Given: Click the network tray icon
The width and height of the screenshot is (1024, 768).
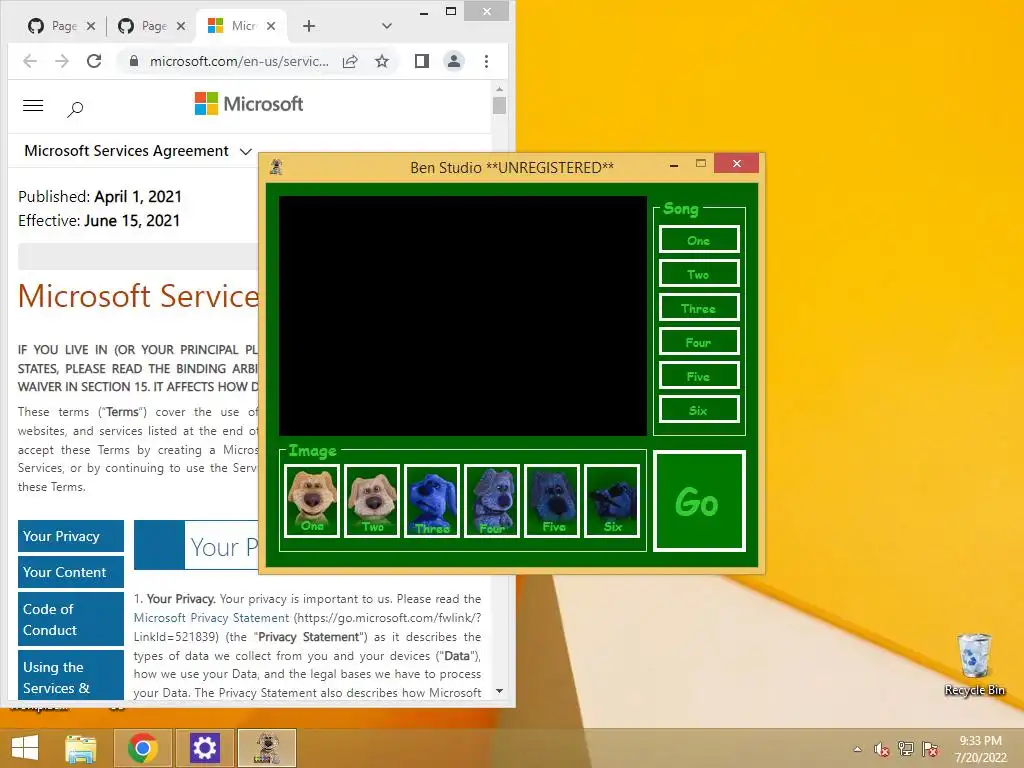Looking at the screenshot, I should pyautogui.click(x=906, y=749).
